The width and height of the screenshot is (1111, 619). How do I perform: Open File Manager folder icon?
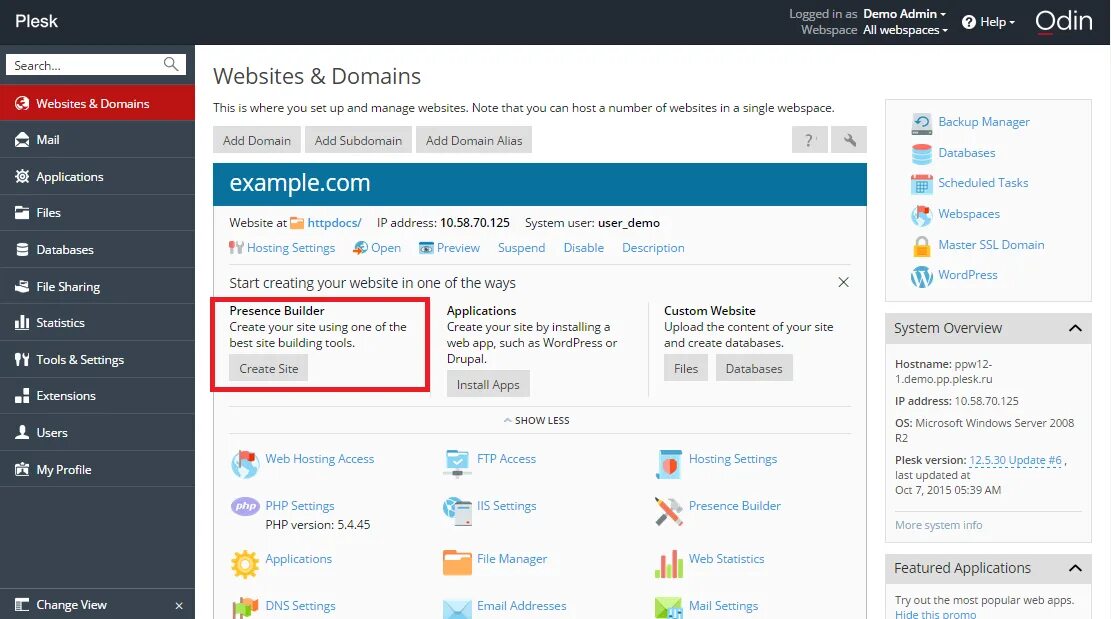pyautogui.click(x=457, y=563)
